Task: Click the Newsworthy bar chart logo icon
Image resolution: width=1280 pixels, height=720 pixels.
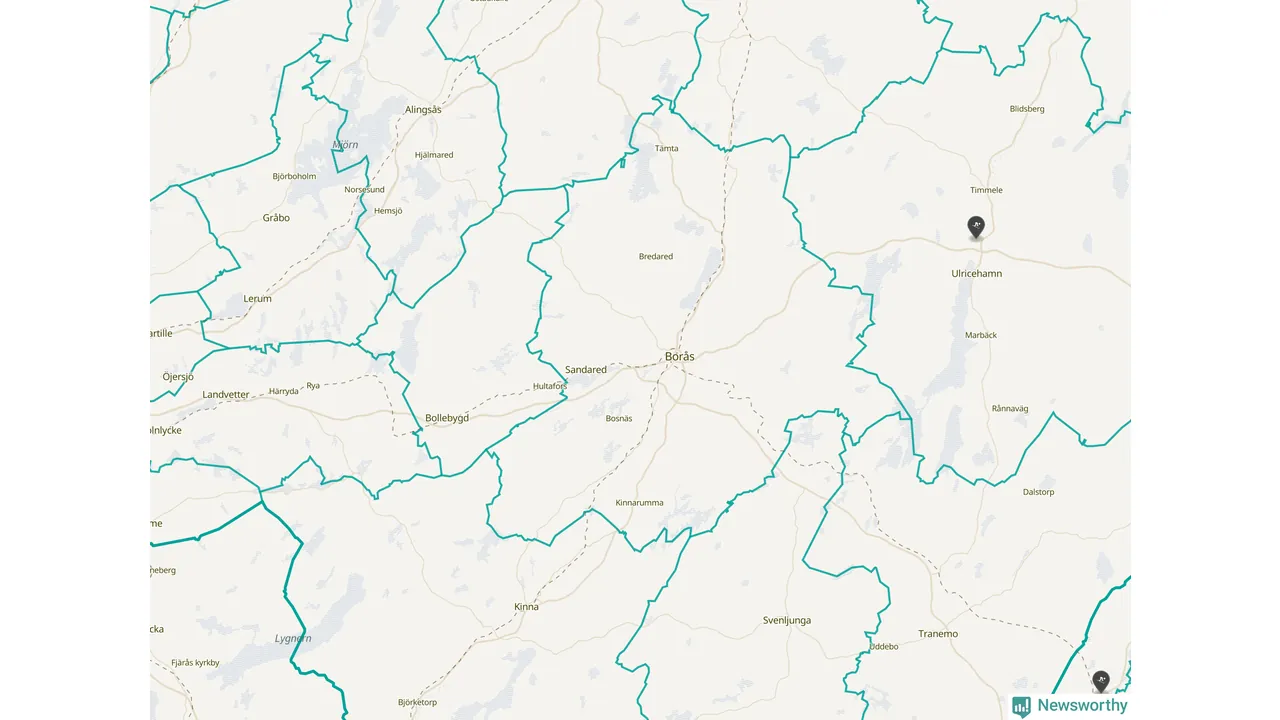Action: point(1021,706)
